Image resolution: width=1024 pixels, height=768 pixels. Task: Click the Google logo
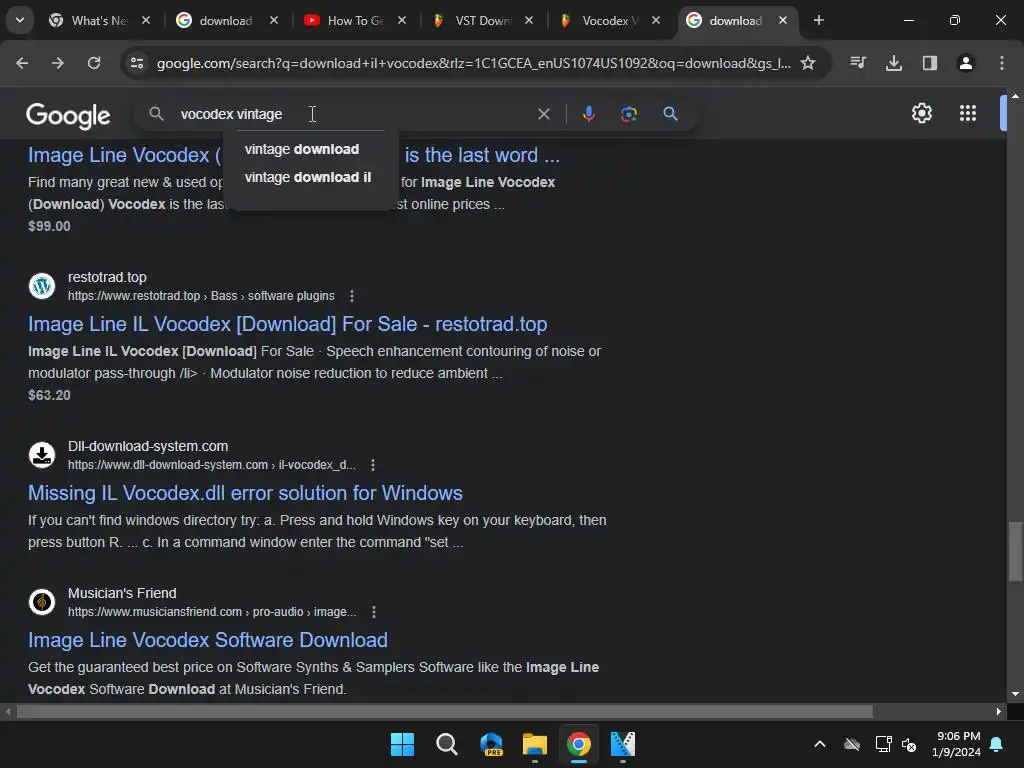pos(68,116)
